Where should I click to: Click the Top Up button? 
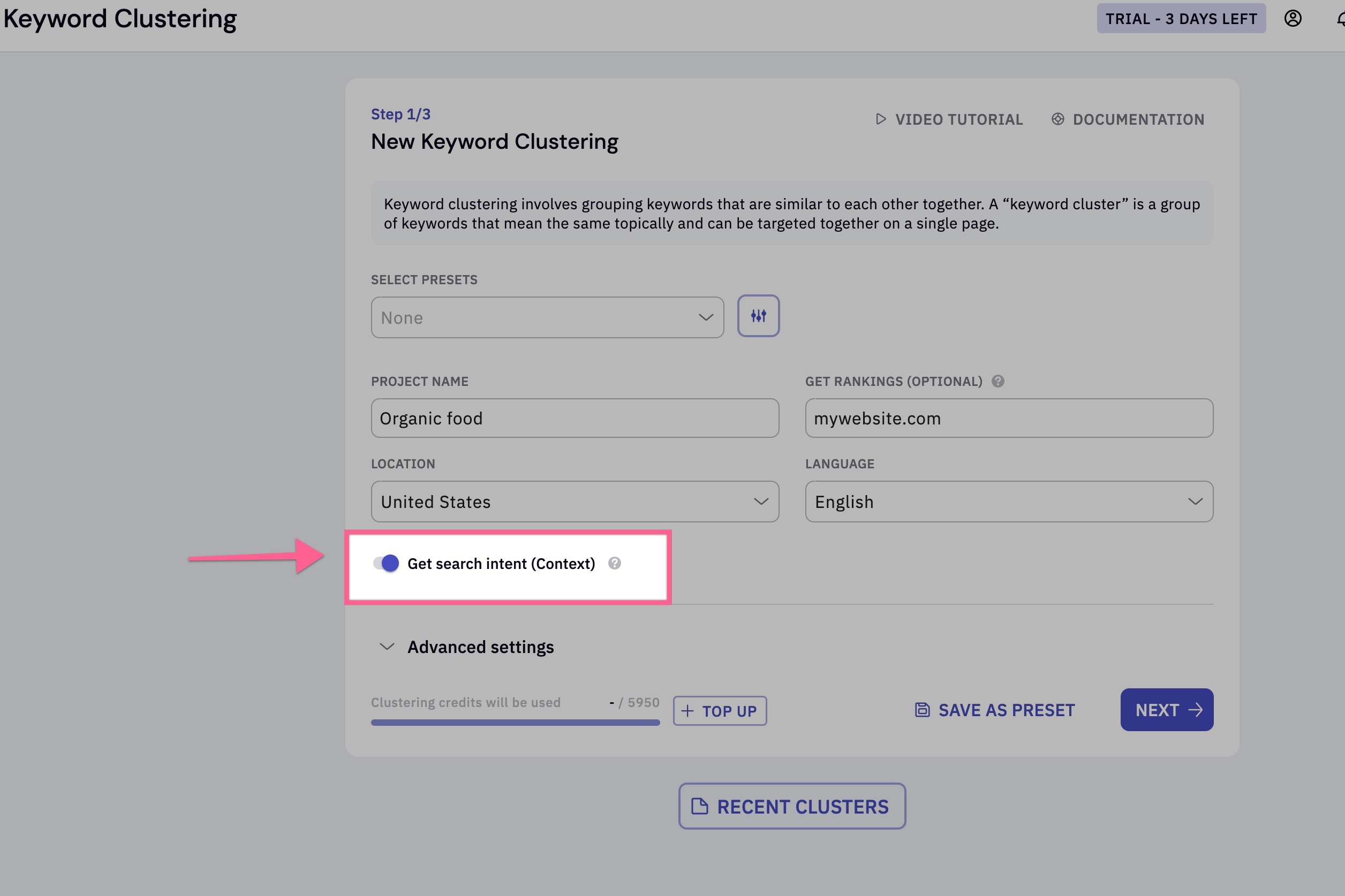tap(720, 711)
